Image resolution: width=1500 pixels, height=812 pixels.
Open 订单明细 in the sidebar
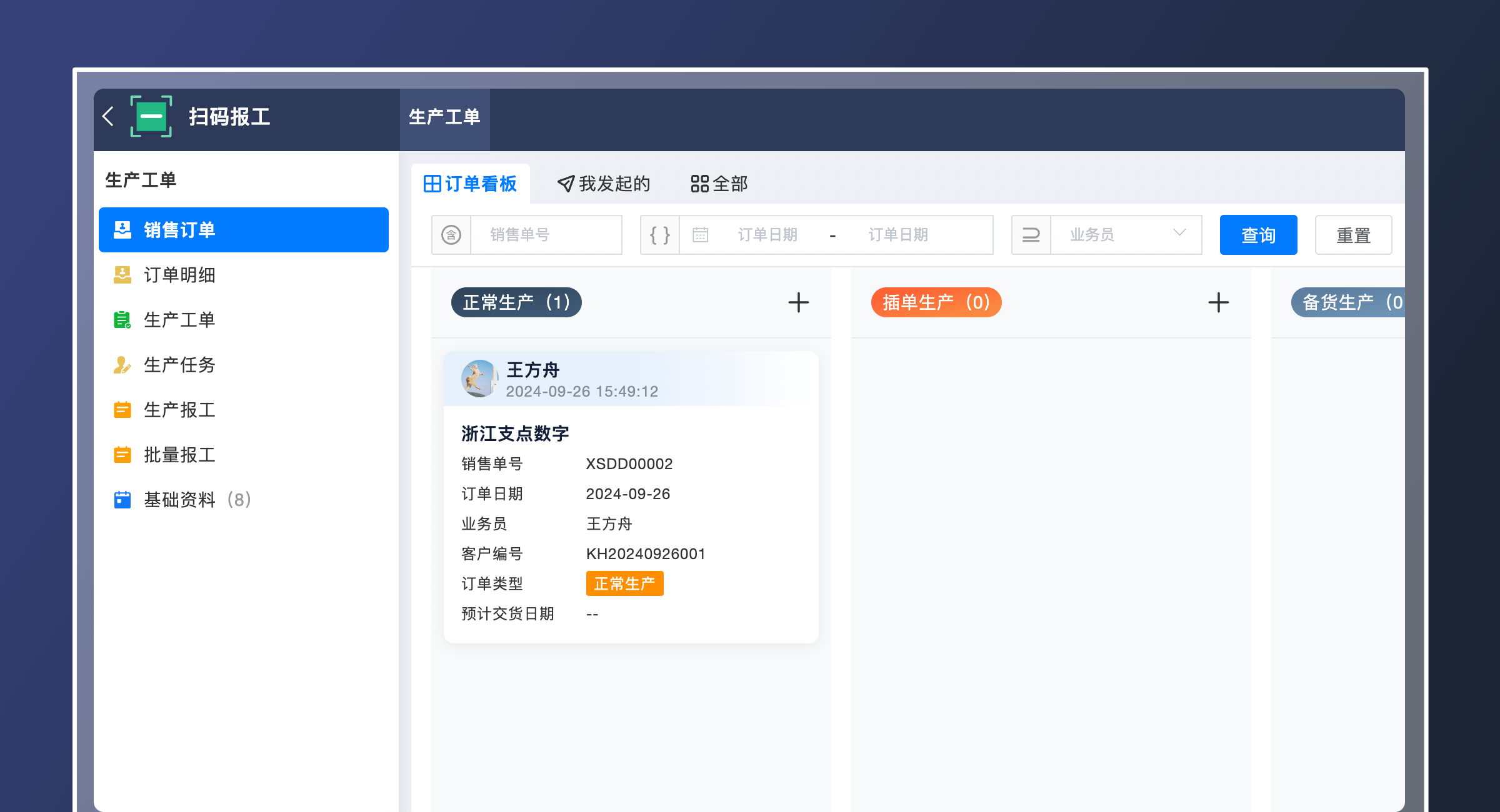pos(178,275)
